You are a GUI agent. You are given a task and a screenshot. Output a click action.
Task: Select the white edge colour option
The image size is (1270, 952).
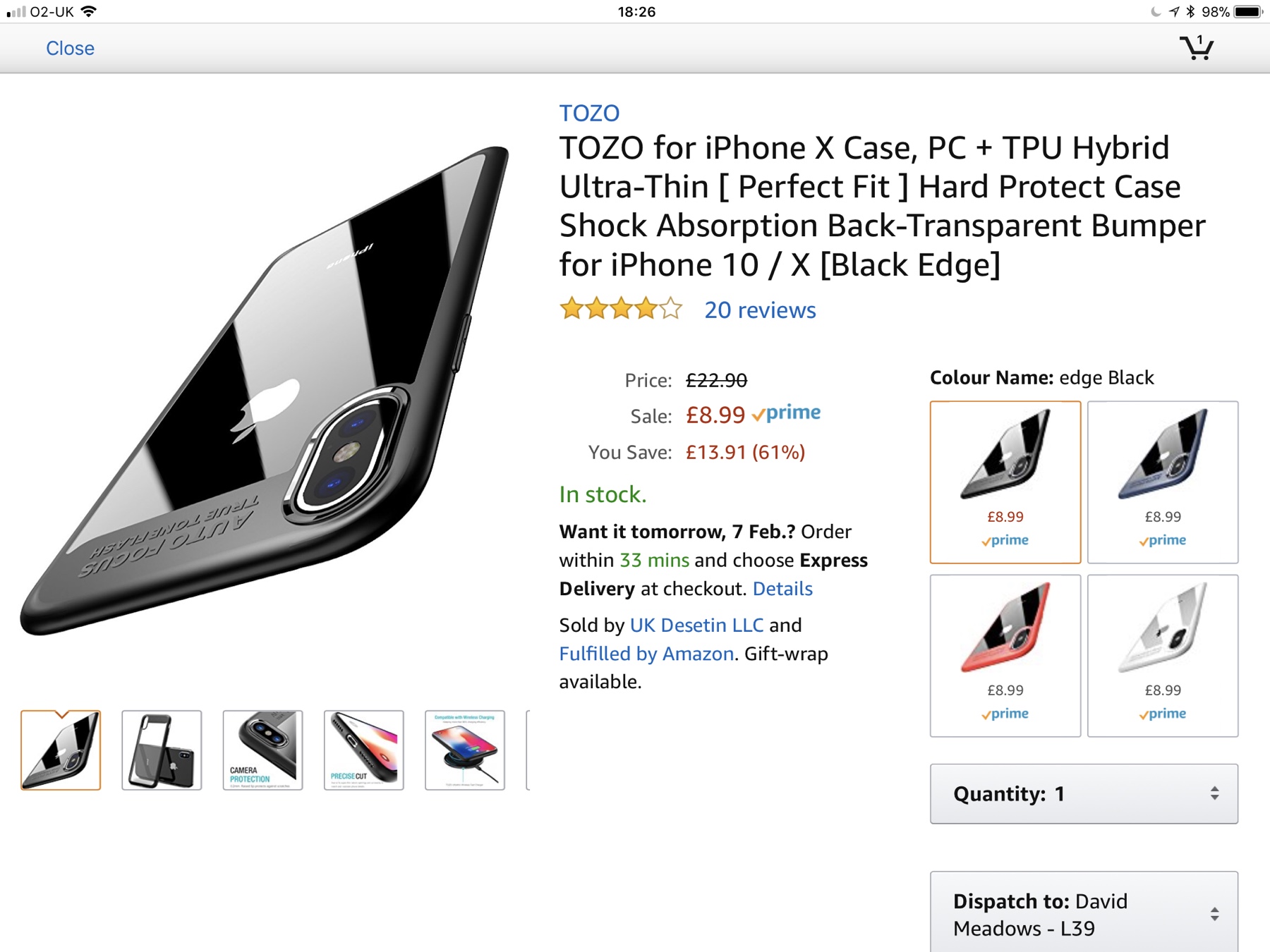1162,655
